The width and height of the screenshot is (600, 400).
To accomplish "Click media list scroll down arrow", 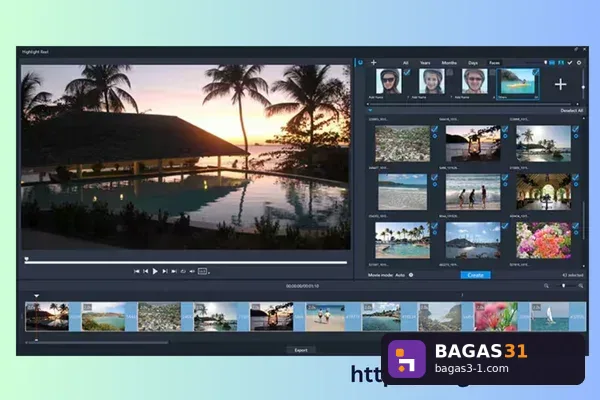I will tap(584, 266).
